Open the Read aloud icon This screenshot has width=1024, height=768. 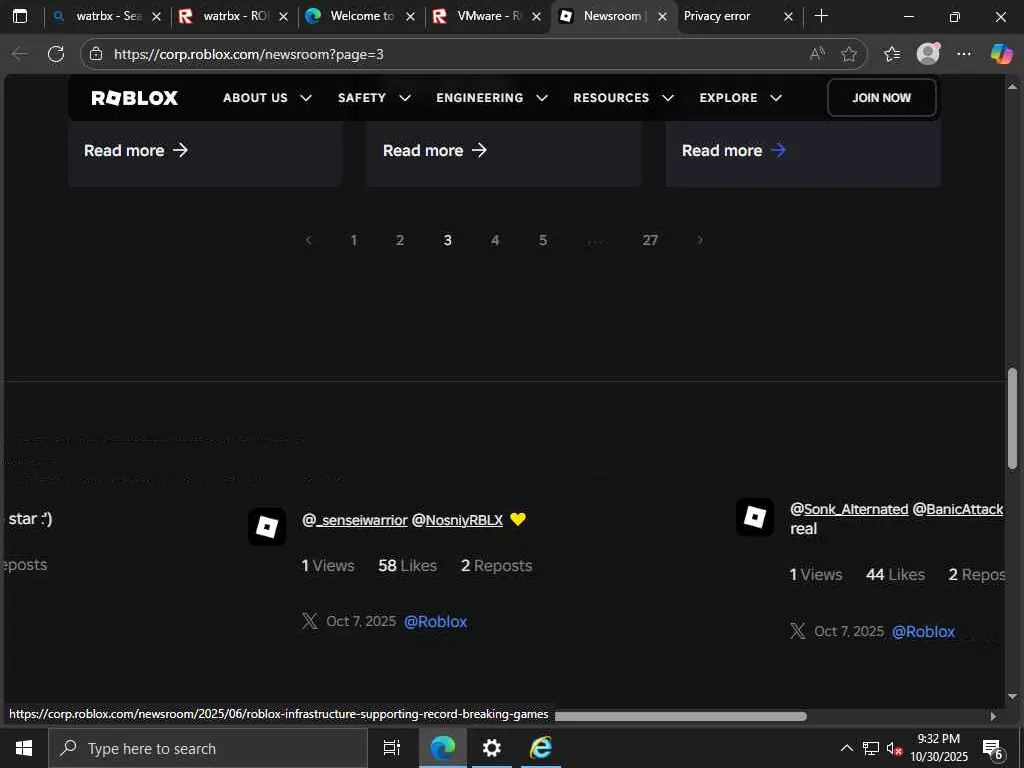click(817, 54)
